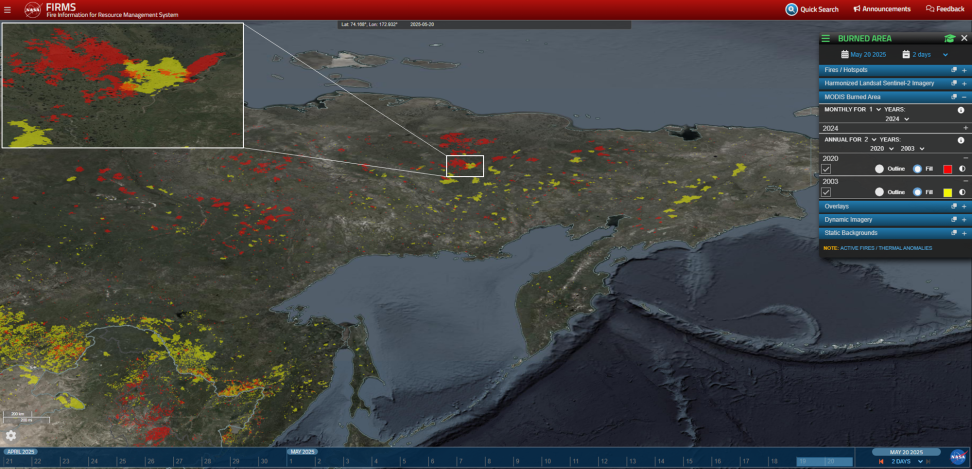Click the Feedback speech bubble icon

(930, 9)
